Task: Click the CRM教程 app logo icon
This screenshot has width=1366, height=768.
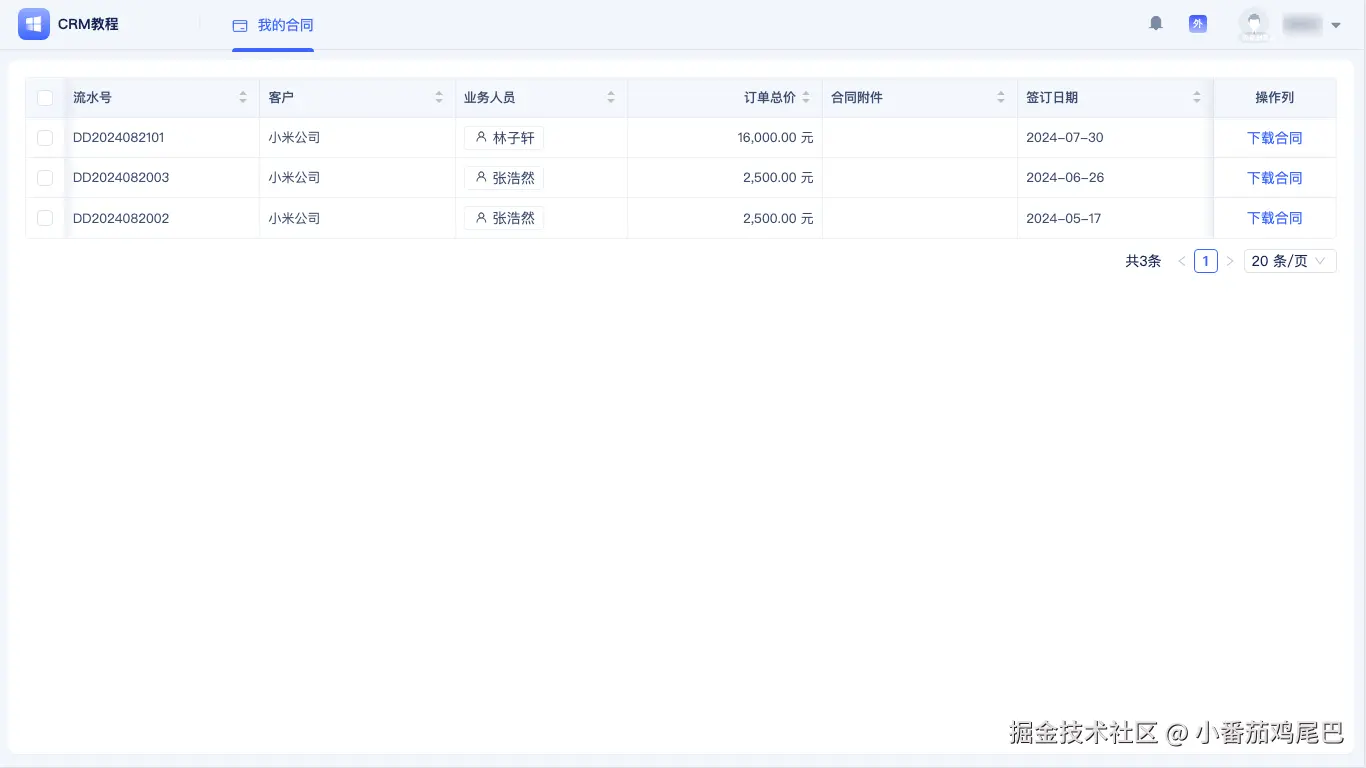Action: click(x=34, y=24)
